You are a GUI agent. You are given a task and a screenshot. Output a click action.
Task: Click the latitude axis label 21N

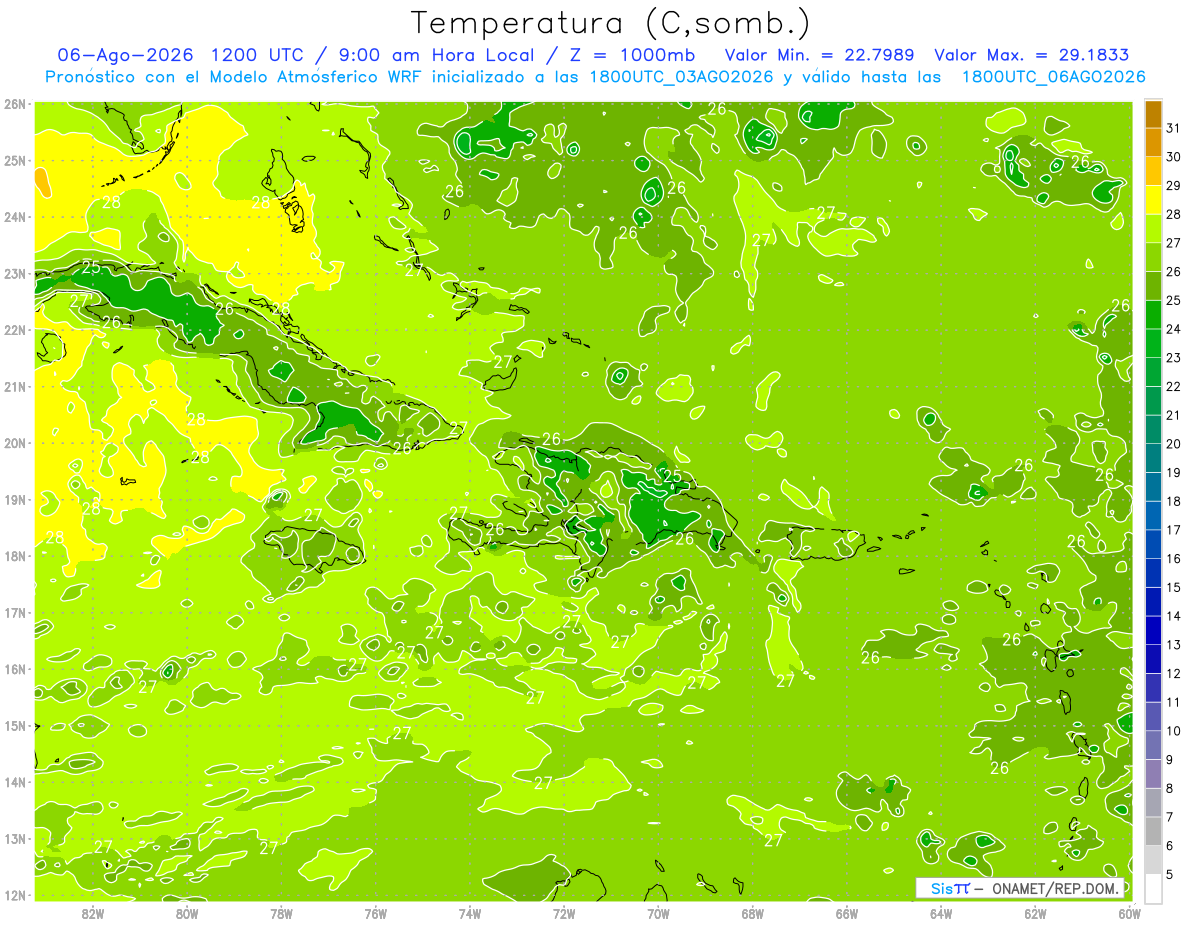15,387
